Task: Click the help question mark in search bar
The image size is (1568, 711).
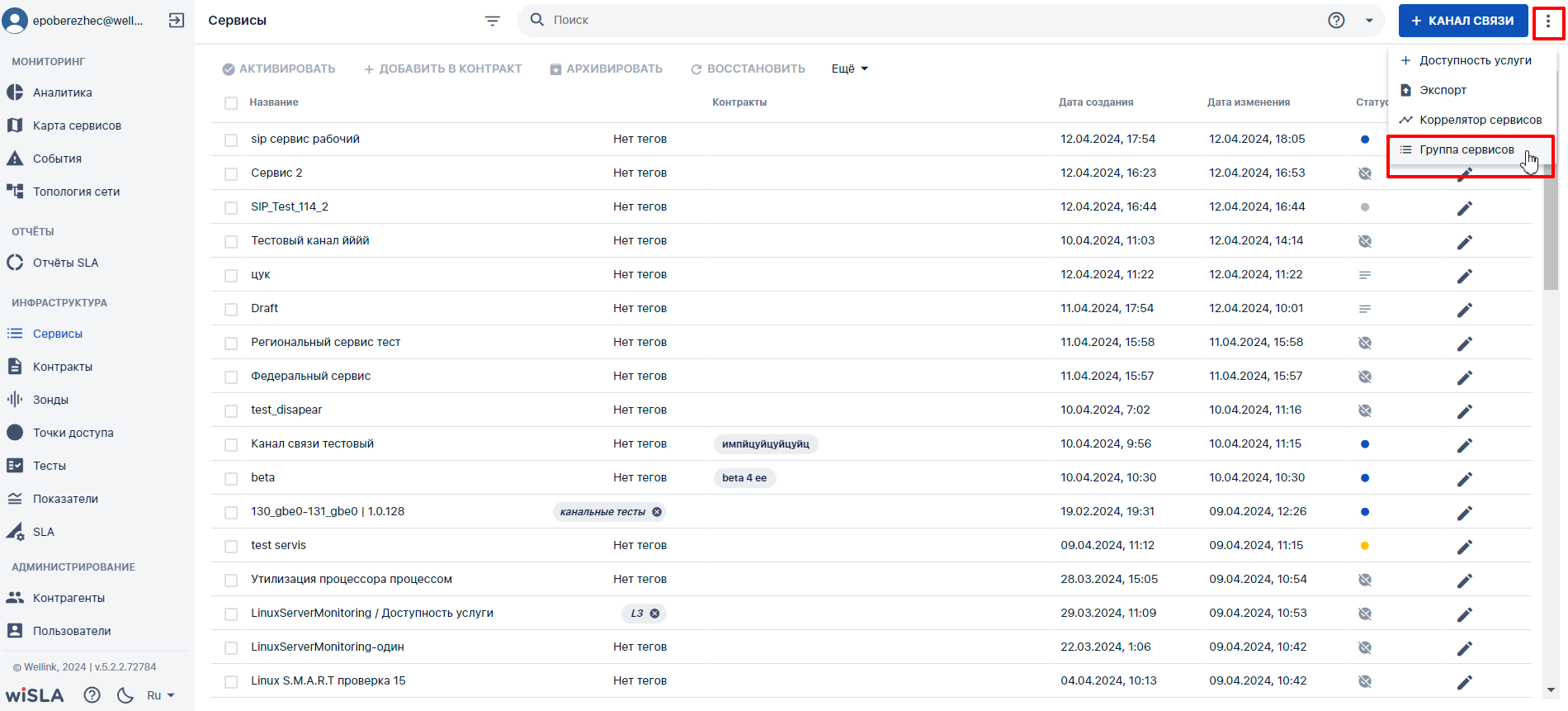Action: [x=1336, y=21]
